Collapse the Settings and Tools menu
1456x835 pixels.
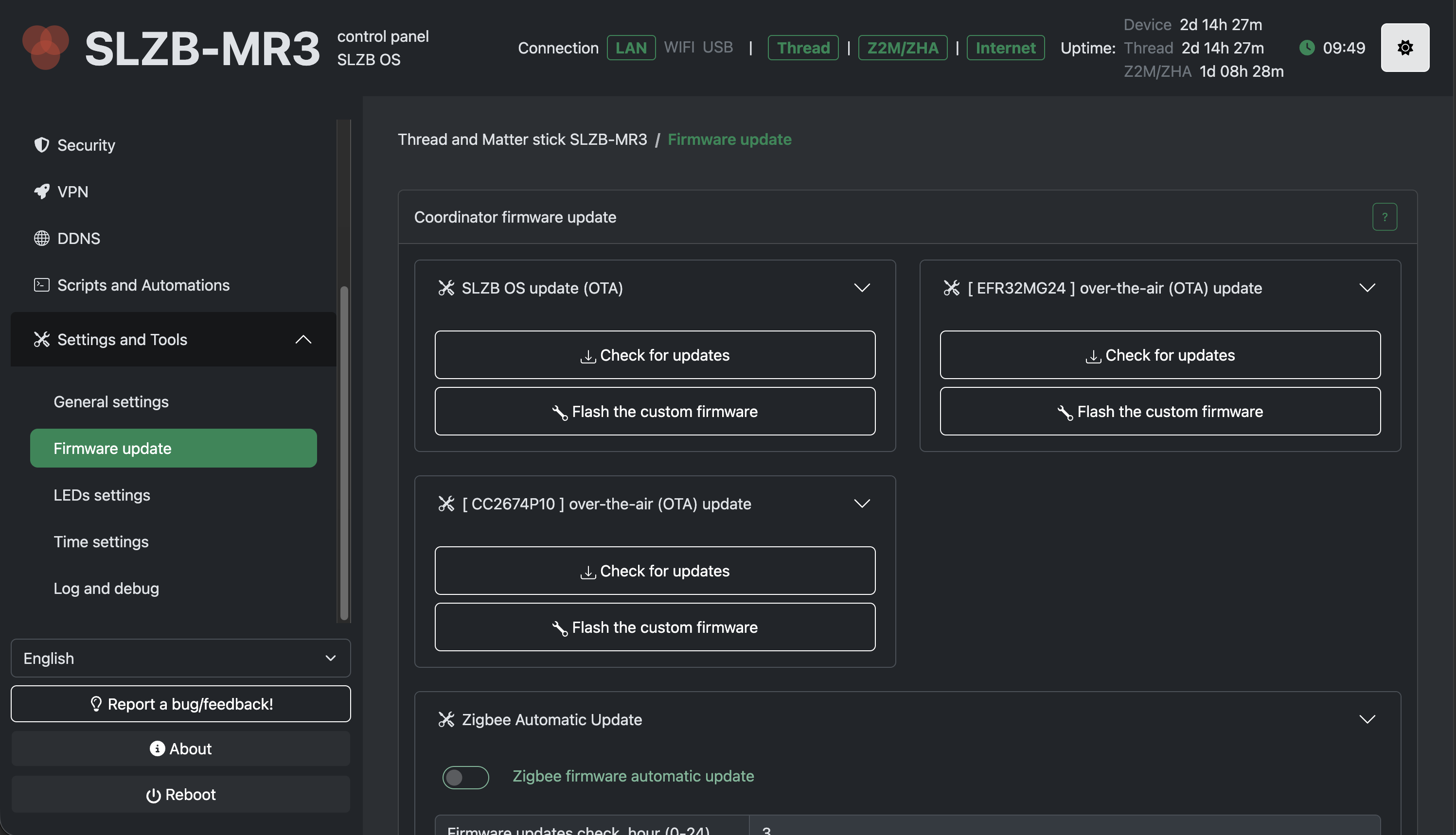click(x=303, y=340)
